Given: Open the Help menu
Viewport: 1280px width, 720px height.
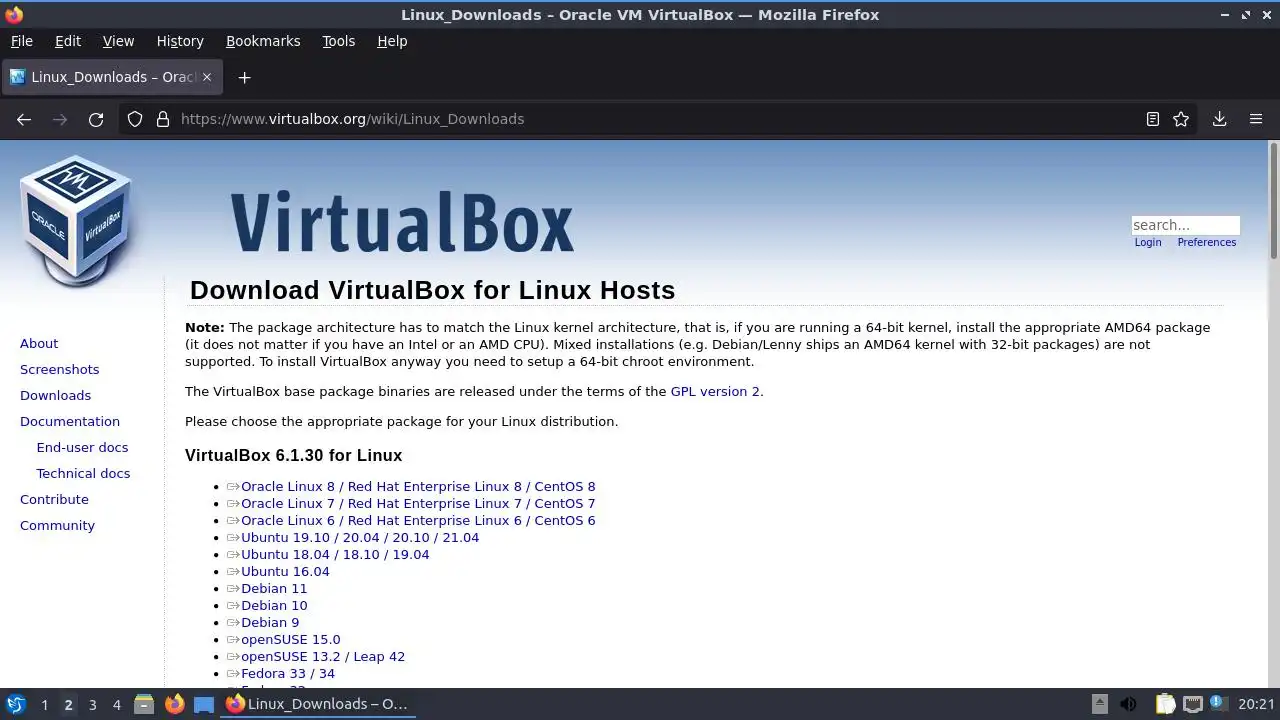Looking at the screenshot, I should pyautogui.click(x=392, y=41).
